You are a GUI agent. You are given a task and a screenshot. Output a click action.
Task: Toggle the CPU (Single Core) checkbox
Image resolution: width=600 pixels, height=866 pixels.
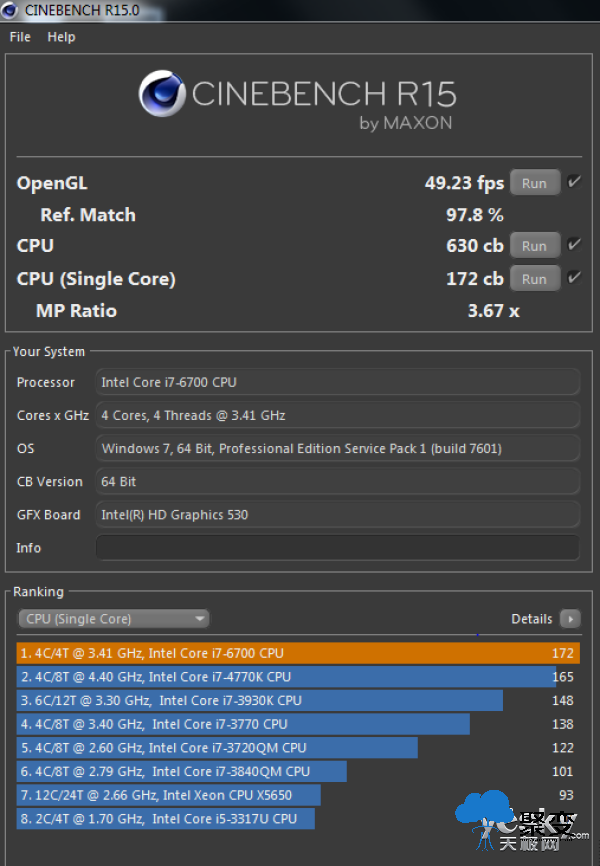tap(574, 278)
